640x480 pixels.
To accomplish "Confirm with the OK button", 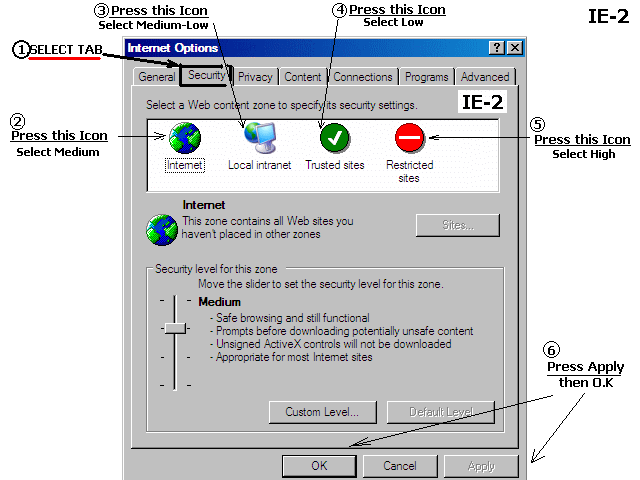I will (319, 466).
